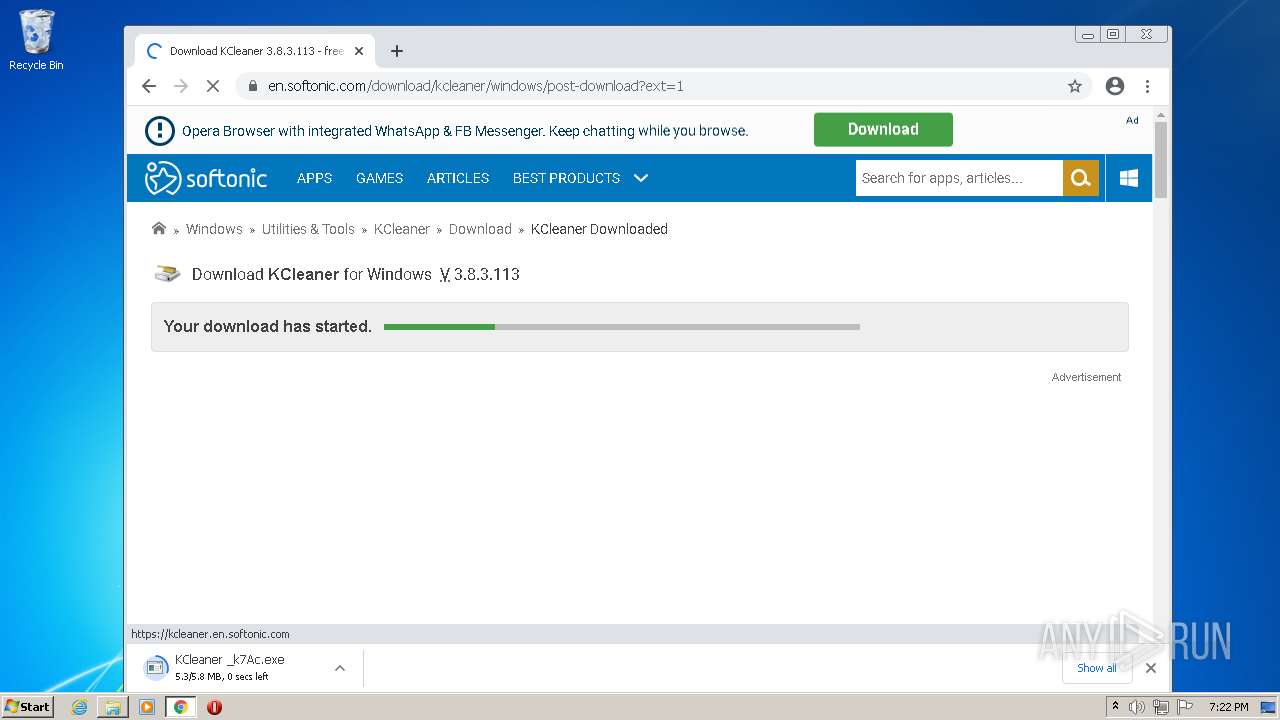Click the network tray icon
Image resolution: width=1280 pixels, height=720 pixels.
coord(1161,707)
